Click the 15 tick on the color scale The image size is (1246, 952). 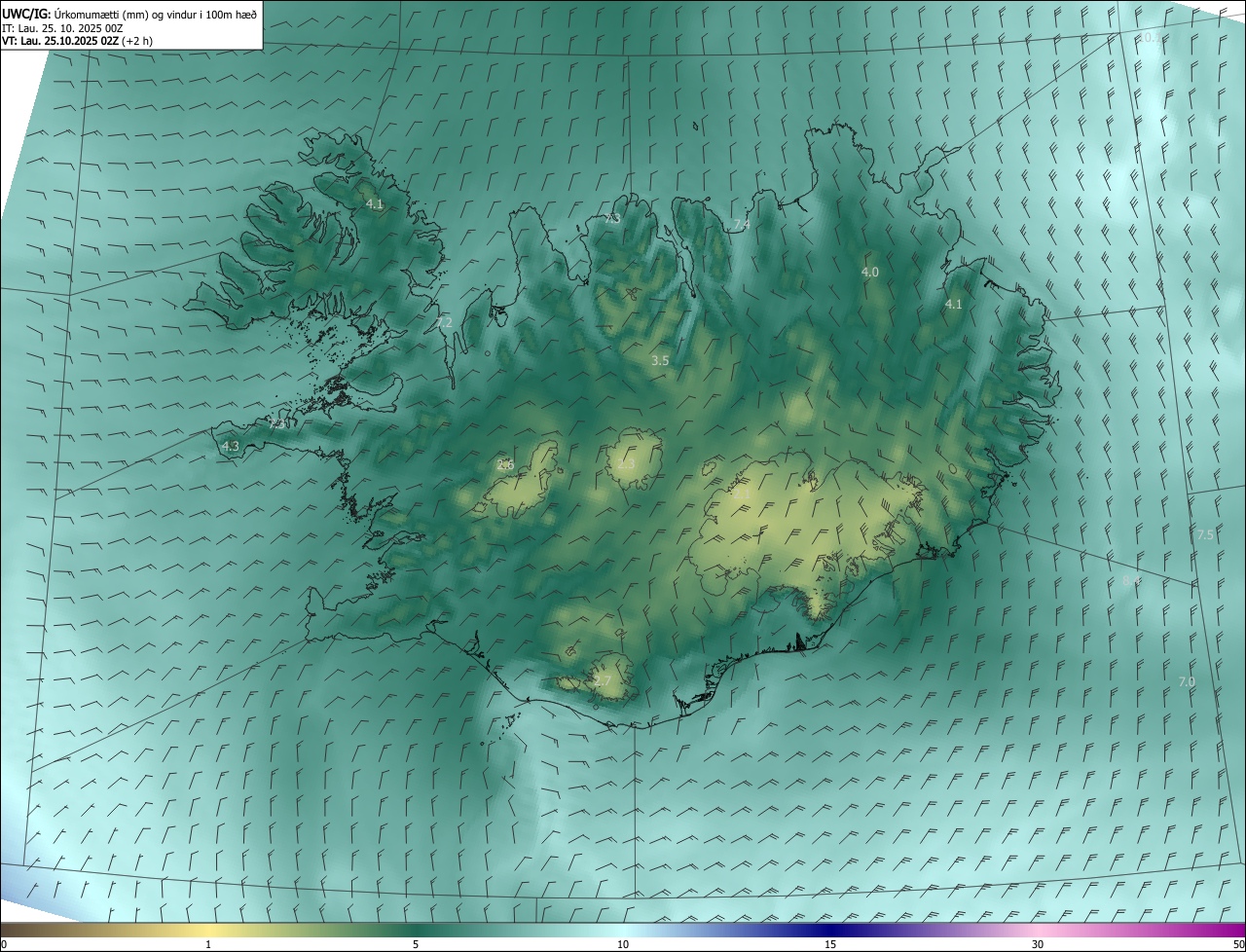[x=830, y=944]
